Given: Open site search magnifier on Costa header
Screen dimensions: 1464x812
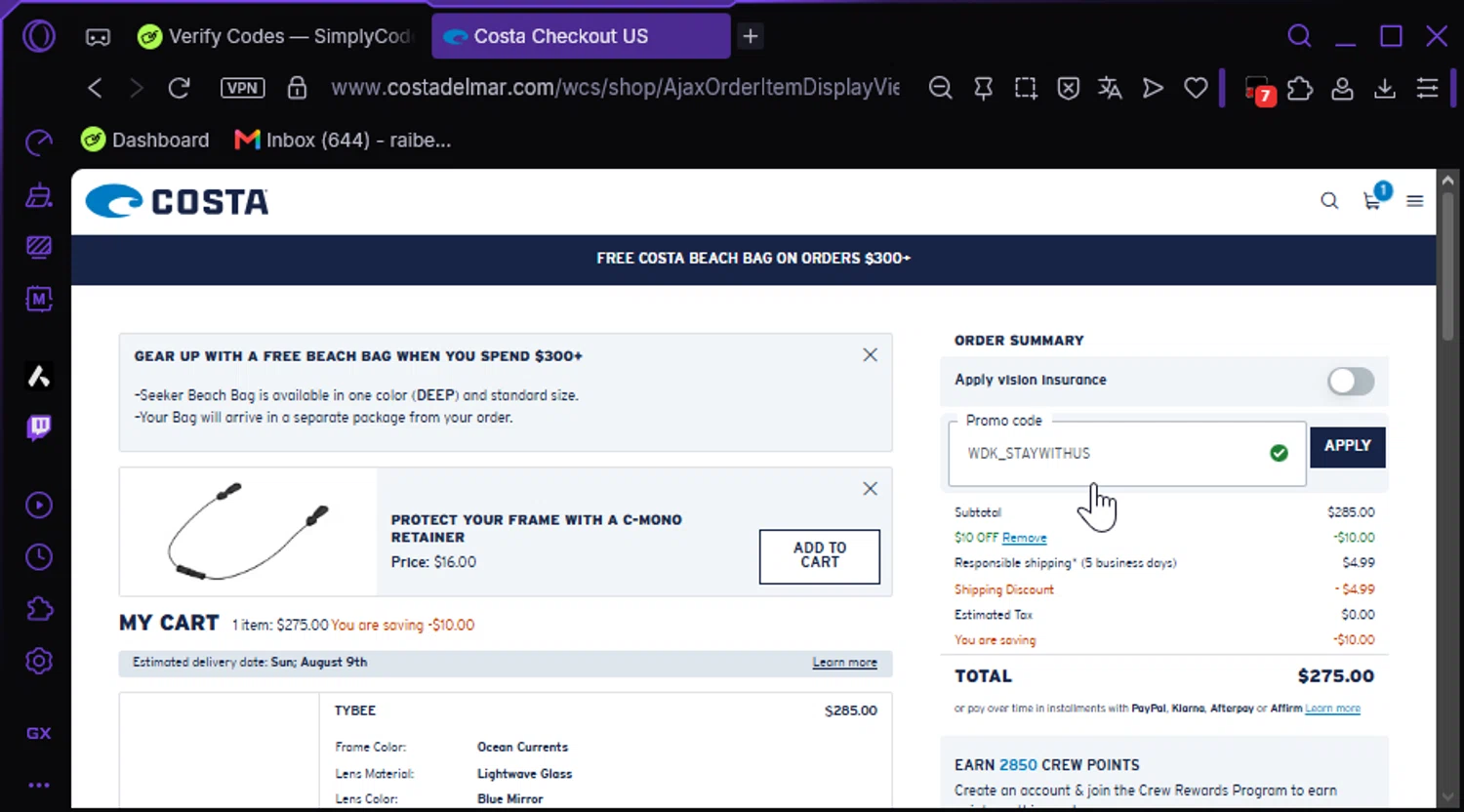Looking at the screenshot, I should 1329,201.
